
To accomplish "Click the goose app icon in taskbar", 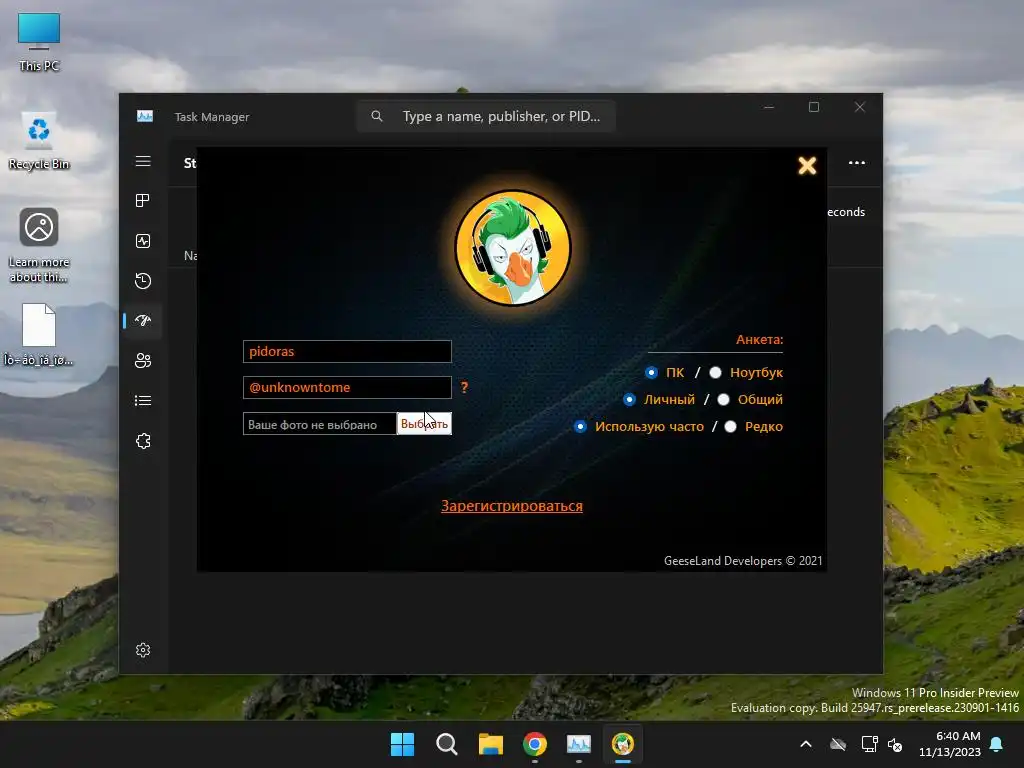I will pos(623,744).
